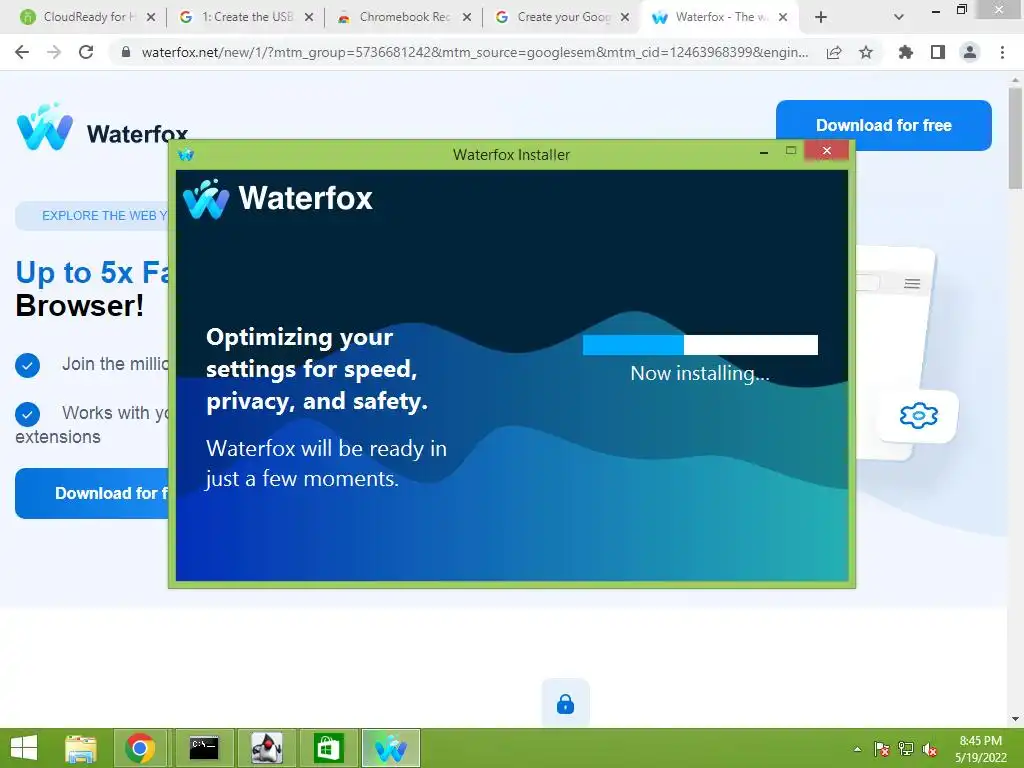Open the network tray icon
This screenshot has width=1024, height=768.
[x=906, y=749]
